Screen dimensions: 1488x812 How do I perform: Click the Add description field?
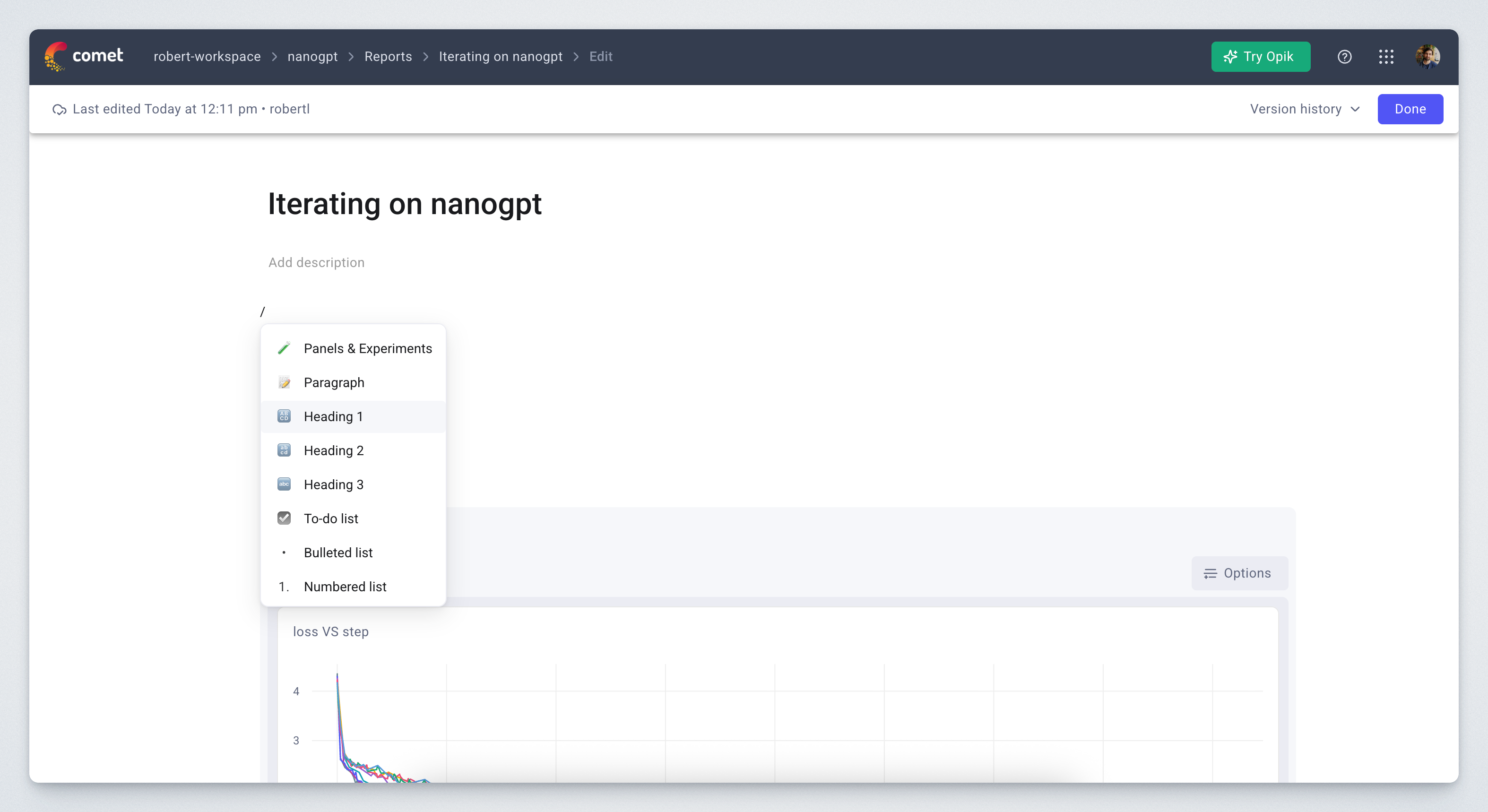click(x=317, y=262)
